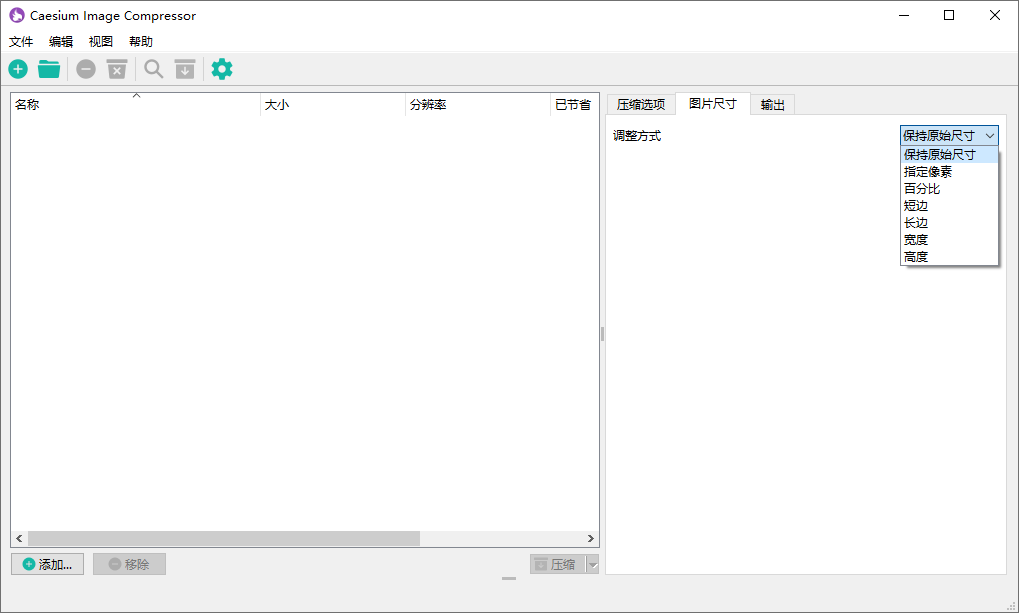
Task: Click the file list horizontal scrollbar thumb
Action: [x=224, y=538]
